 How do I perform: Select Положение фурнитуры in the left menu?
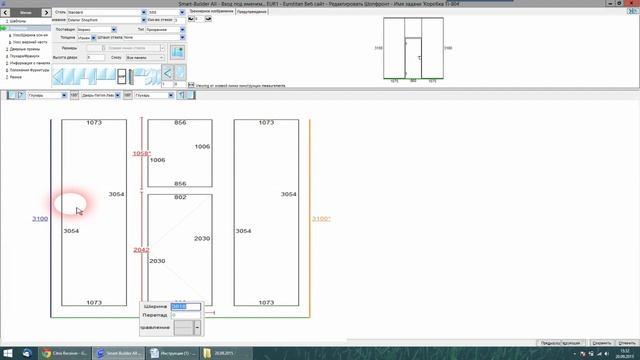[29, 70]
